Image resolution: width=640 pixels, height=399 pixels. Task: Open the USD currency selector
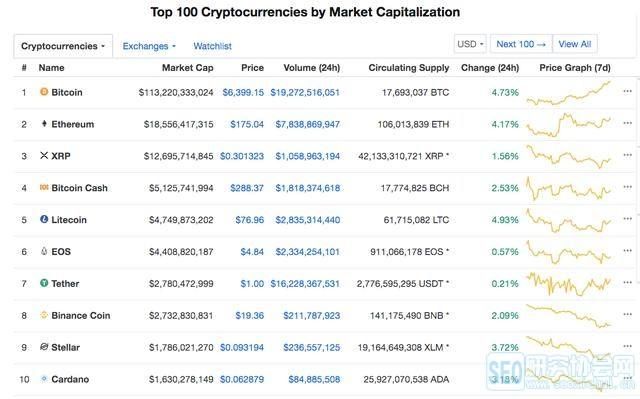(x=470, y=44)
